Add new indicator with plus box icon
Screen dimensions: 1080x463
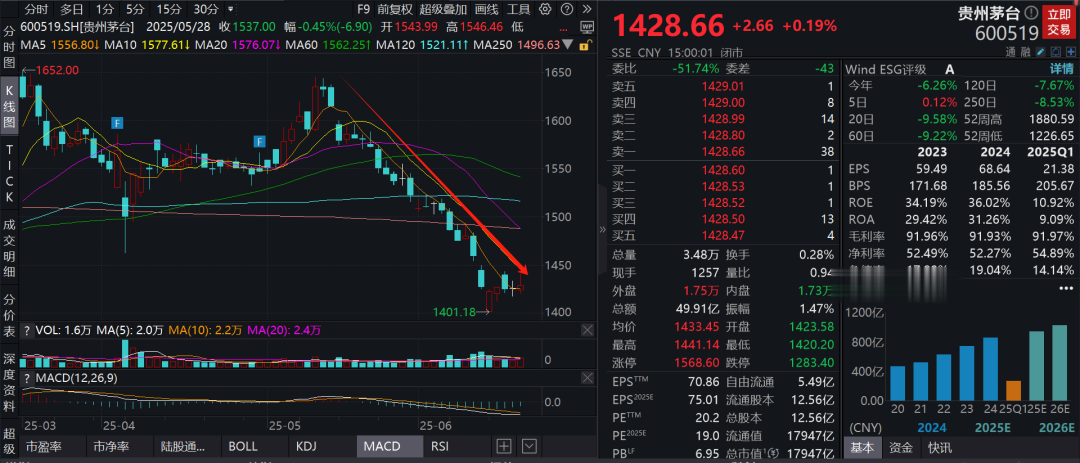click(504, 446)
